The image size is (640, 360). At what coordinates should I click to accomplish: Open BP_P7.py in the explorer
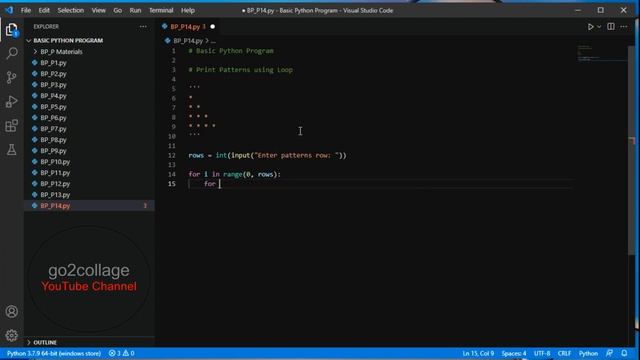point(53,129)
